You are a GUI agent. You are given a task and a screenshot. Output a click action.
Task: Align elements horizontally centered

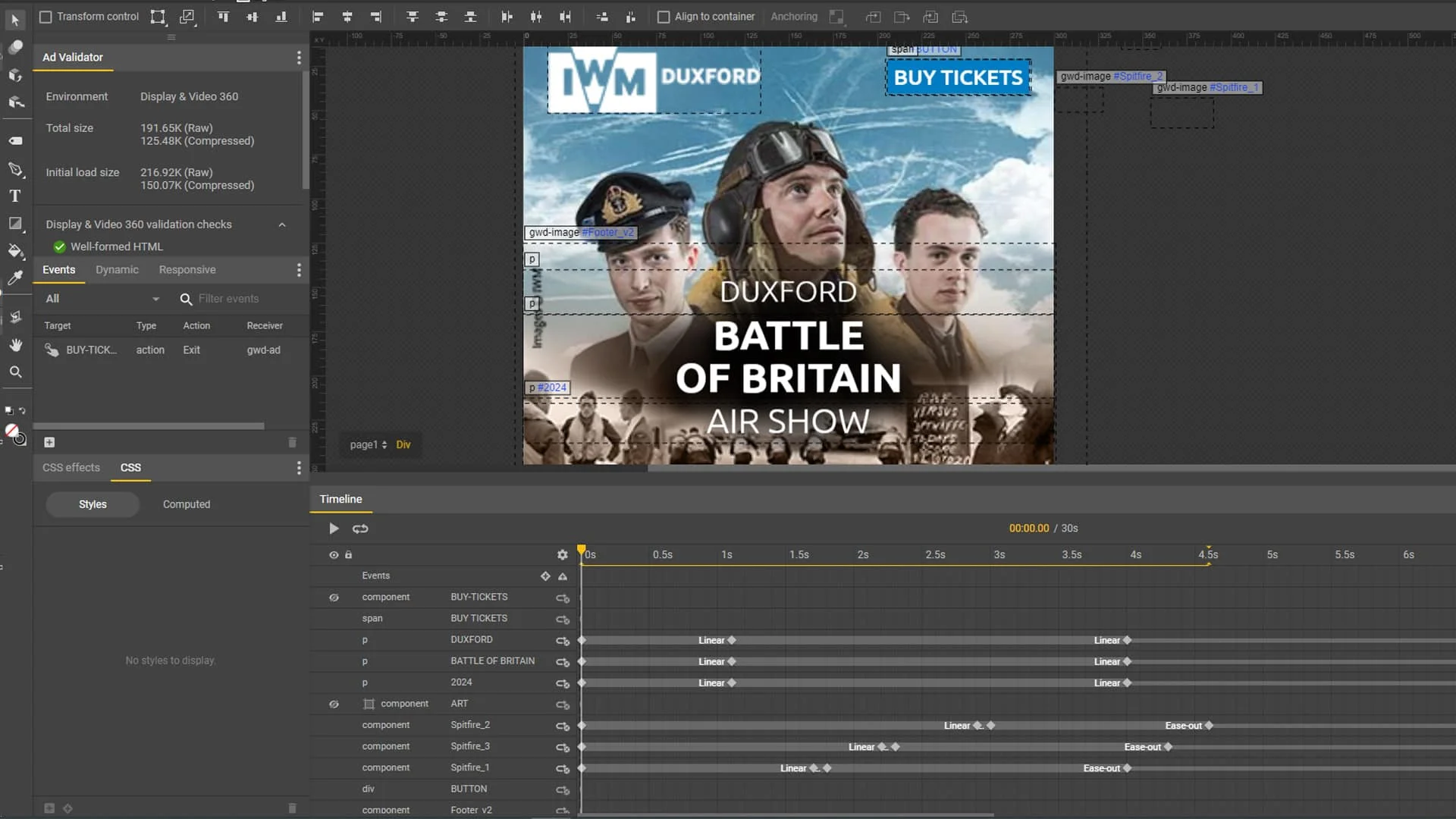(347, 17)
